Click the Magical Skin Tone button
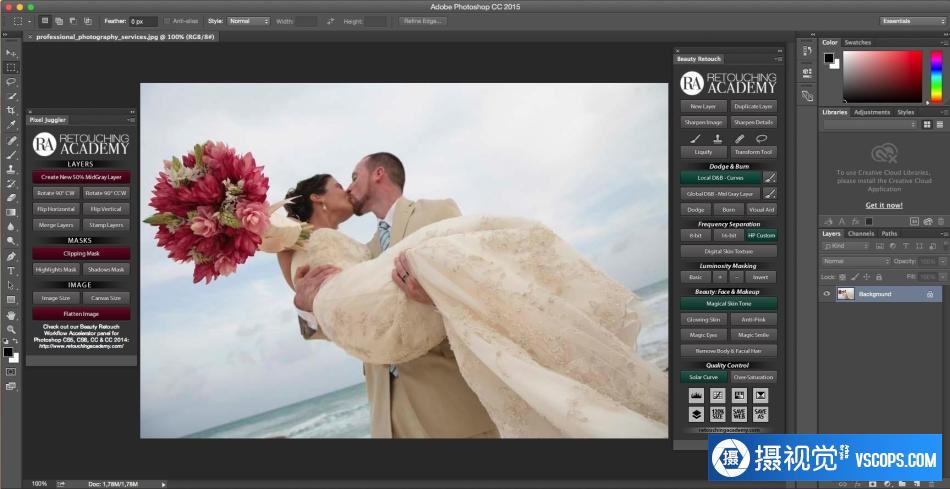This screenshot has height=489, width=950. pyautogui.click(x=728, y=303)
